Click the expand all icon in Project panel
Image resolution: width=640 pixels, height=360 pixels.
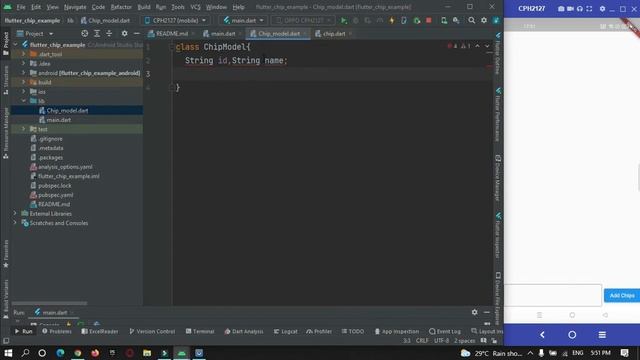coord(97,34)
